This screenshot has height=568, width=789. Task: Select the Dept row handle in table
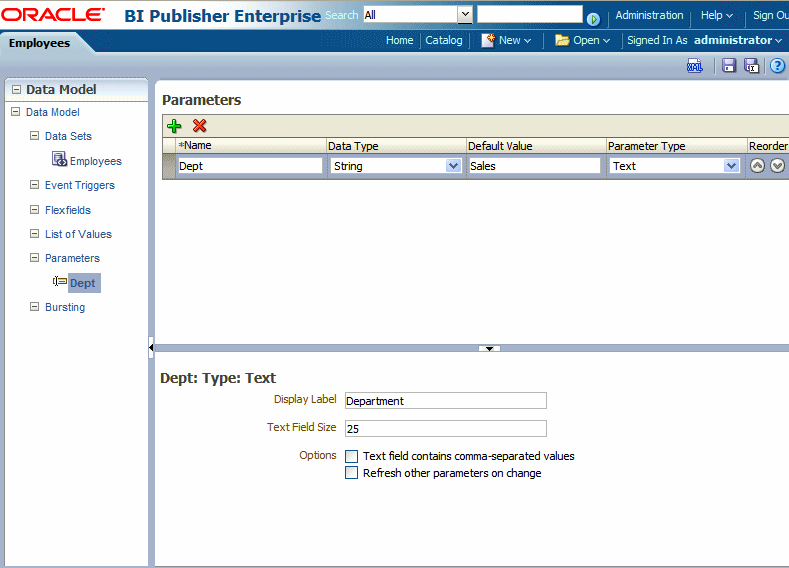coord(169,166)
